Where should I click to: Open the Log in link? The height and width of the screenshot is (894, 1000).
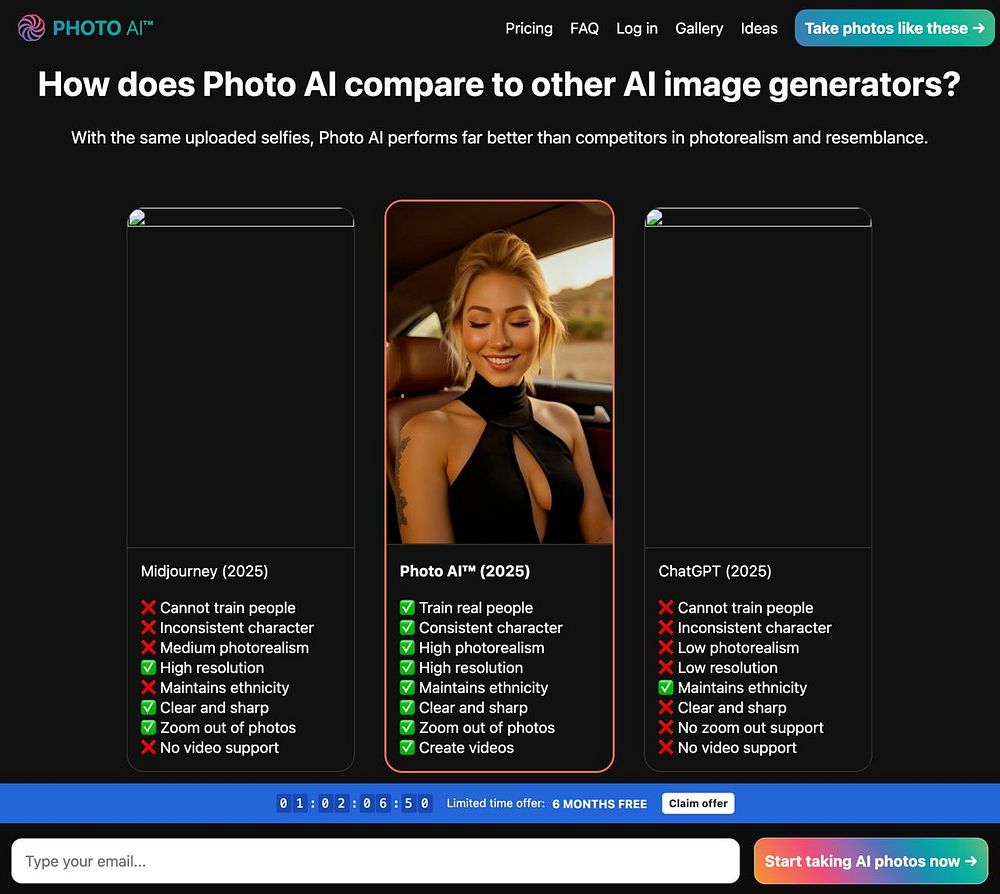[636, 29]
